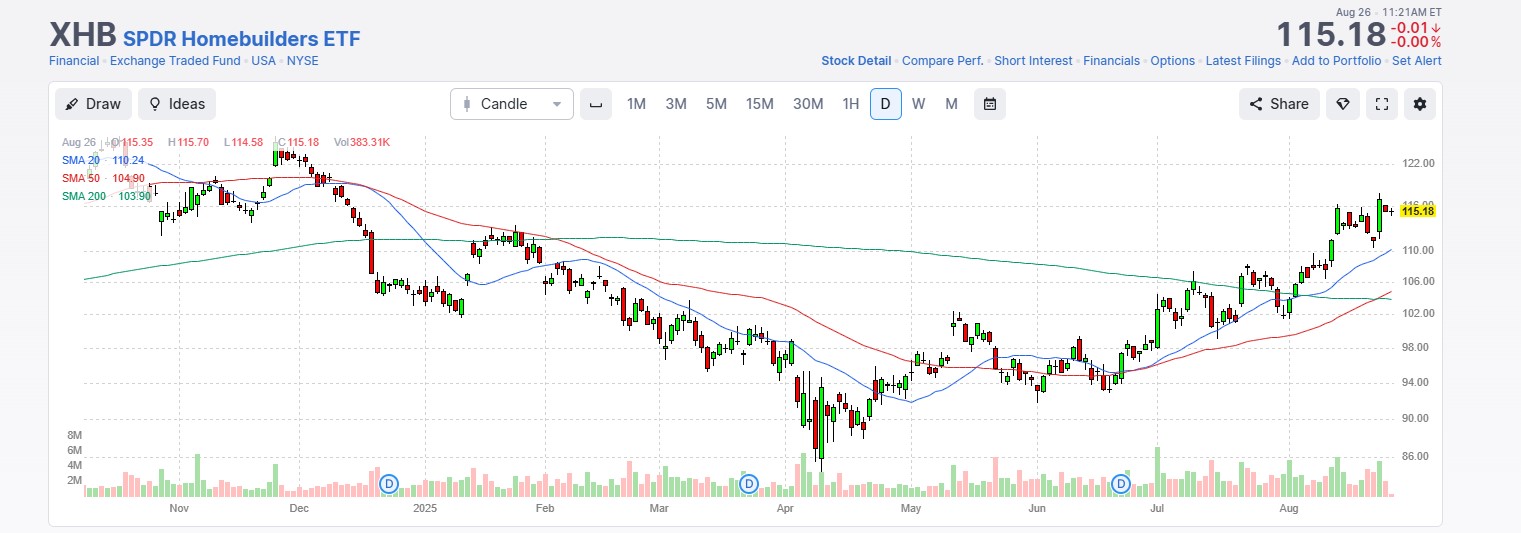Open the Stock Detail link

click(856, 61)
